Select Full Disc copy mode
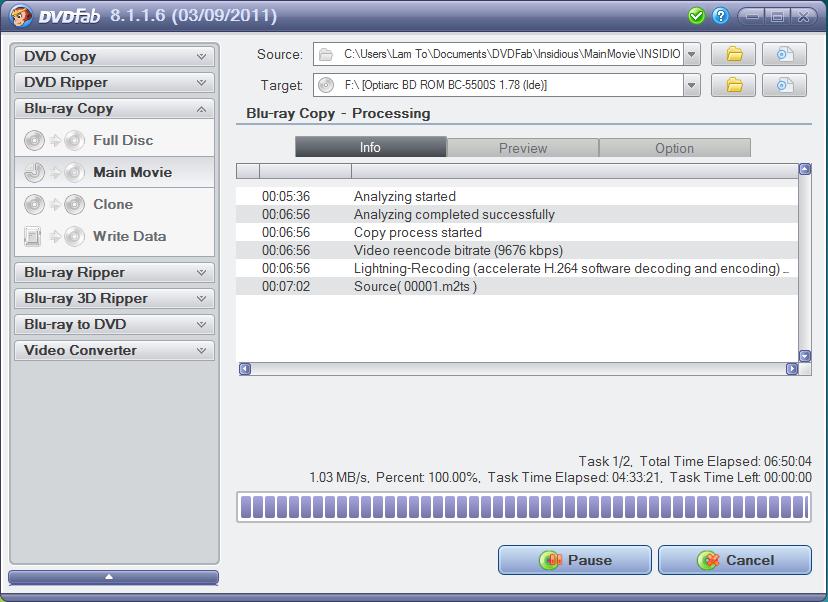The width and height of the screenshot is (828, 602). tap(115, 140)
